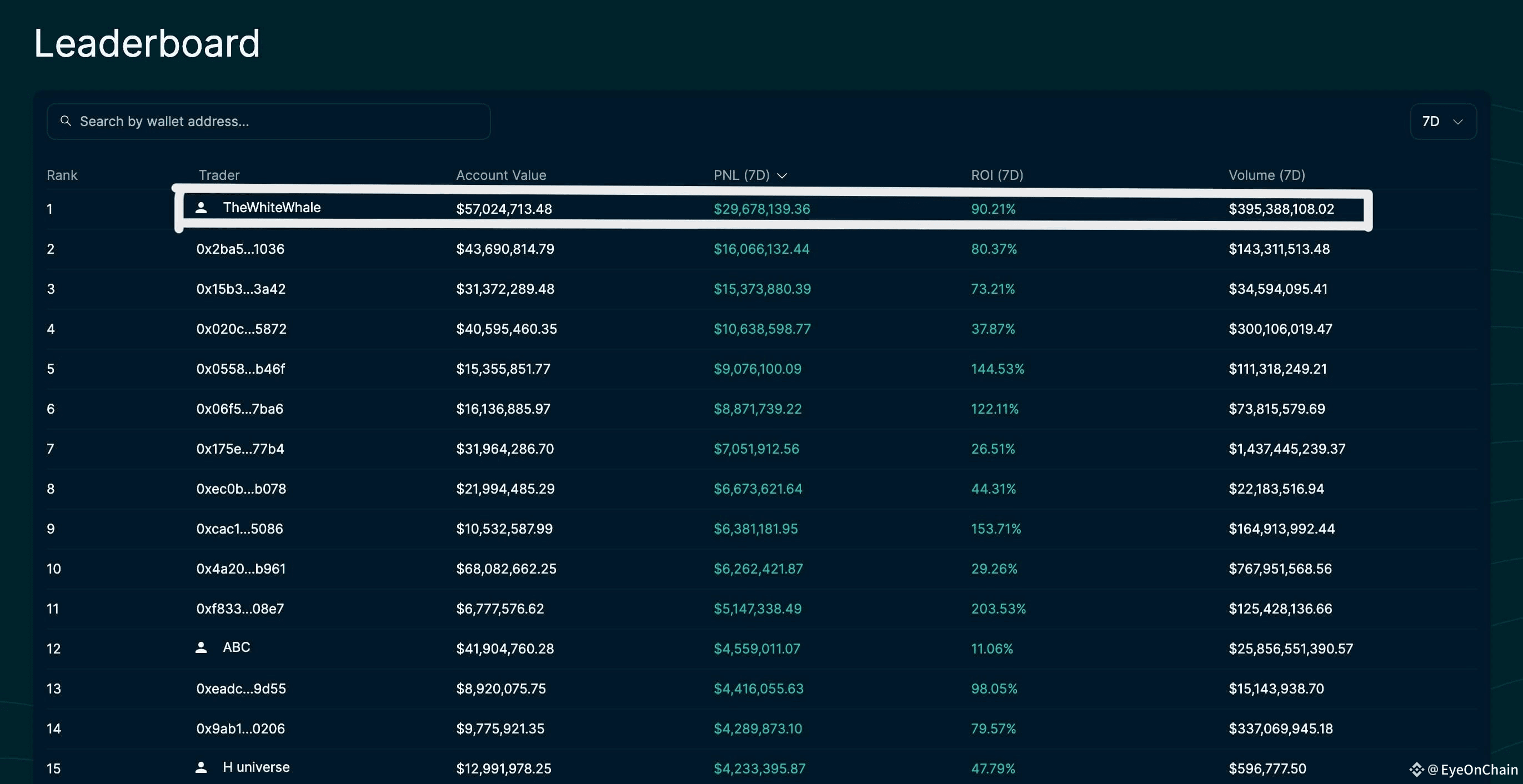Screen dimensions: 1523x784
Task: Click the Rank column header
Action: tap(62, 175)
